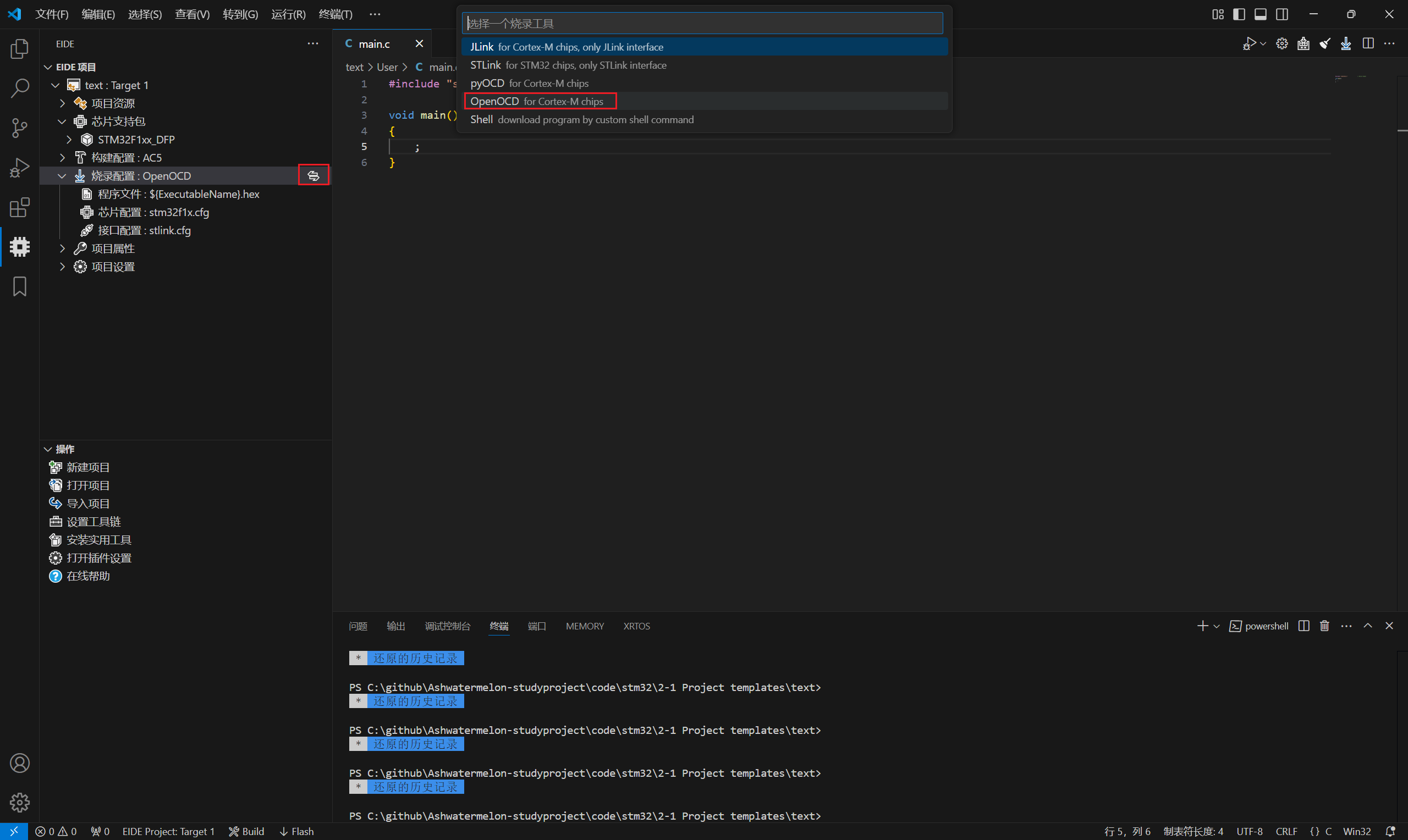Toggle bottom panel layout button
1408x840 pixels.
tap(1261, 14)
